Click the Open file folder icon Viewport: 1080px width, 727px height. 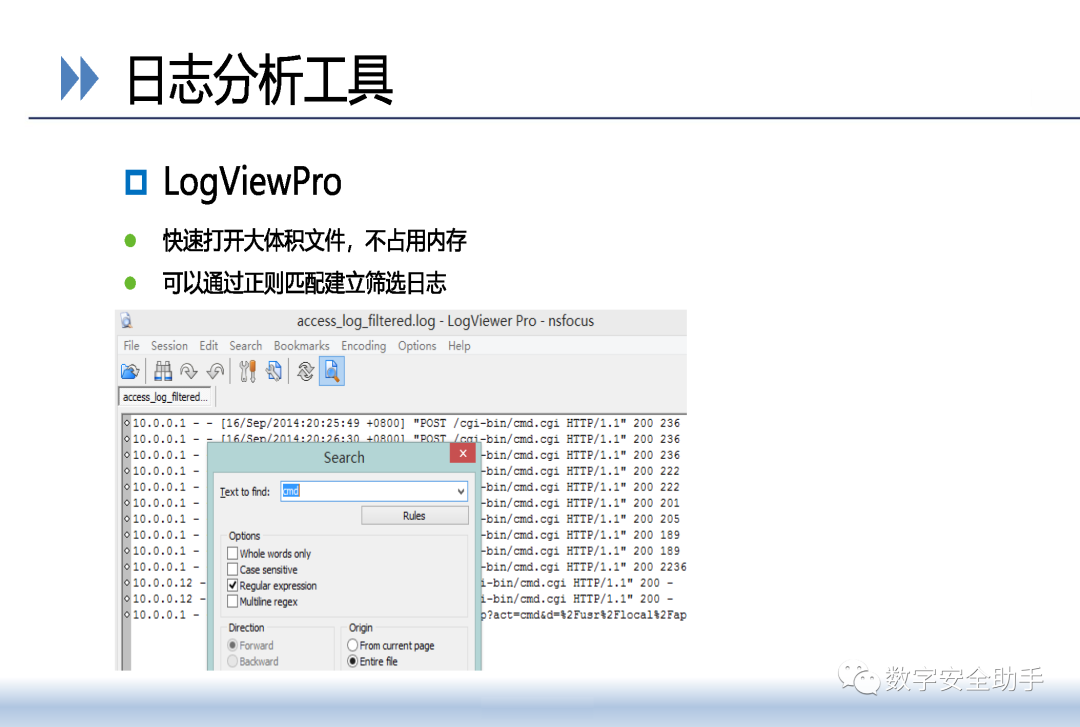[129, 371]
